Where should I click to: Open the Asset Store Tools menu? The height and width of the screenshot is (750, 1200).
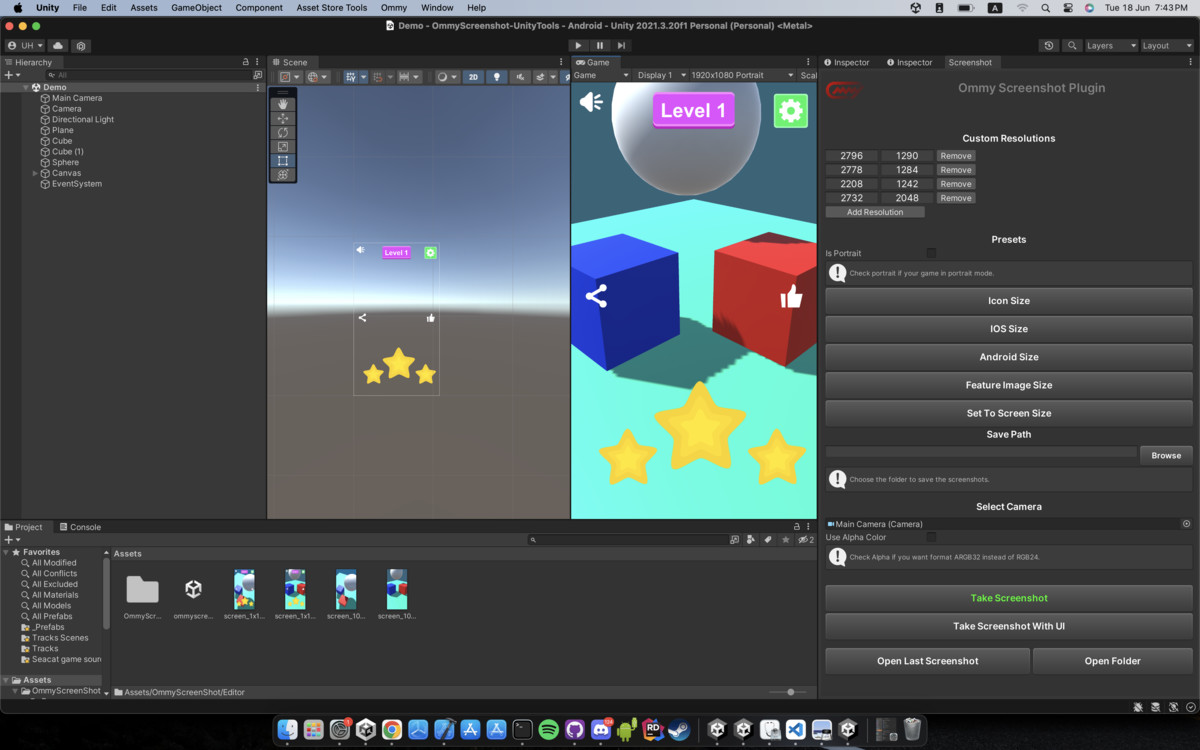coord(331,8)
